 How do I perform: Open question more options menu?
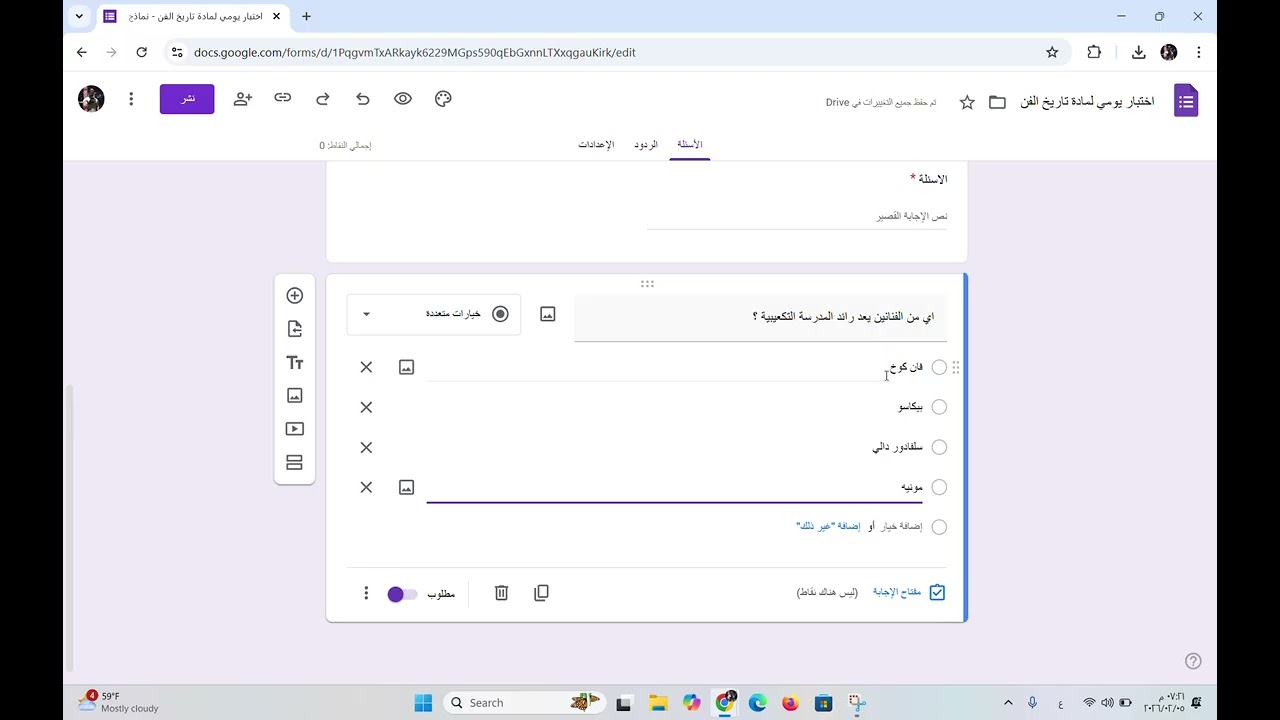pyautogui.click(x=366, y=593)
